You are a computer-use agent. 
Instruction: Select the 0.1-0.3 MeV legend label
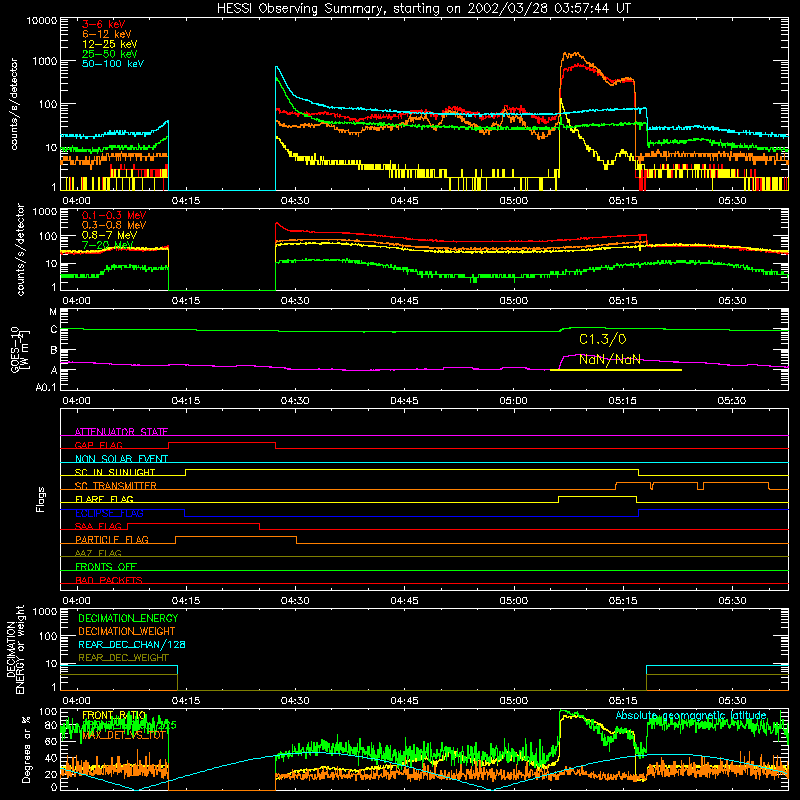tap(114, 215)
